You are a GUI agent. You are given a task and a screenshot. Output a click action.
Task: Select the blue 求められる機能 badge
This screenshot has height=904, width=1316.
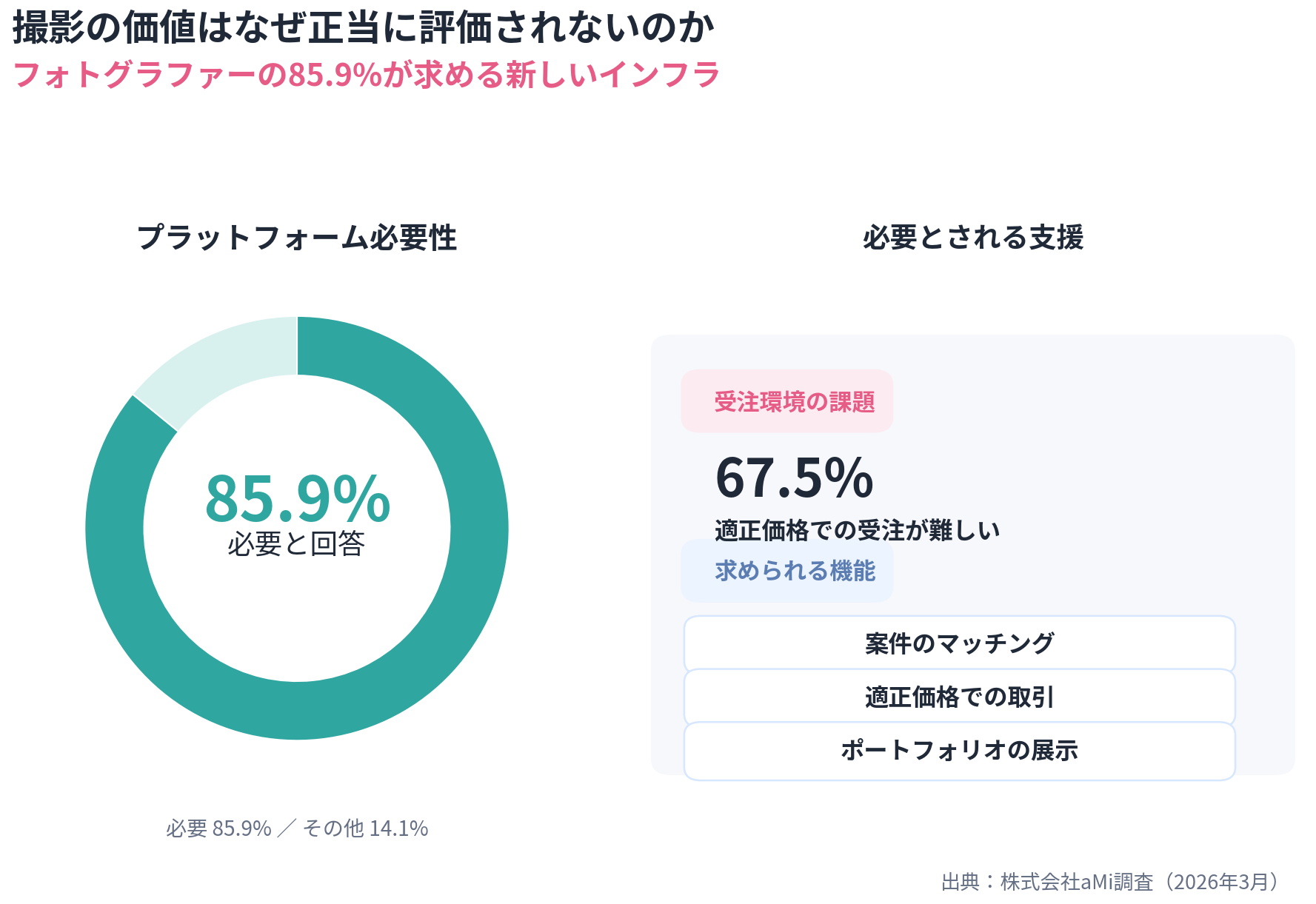click(786, 571)
